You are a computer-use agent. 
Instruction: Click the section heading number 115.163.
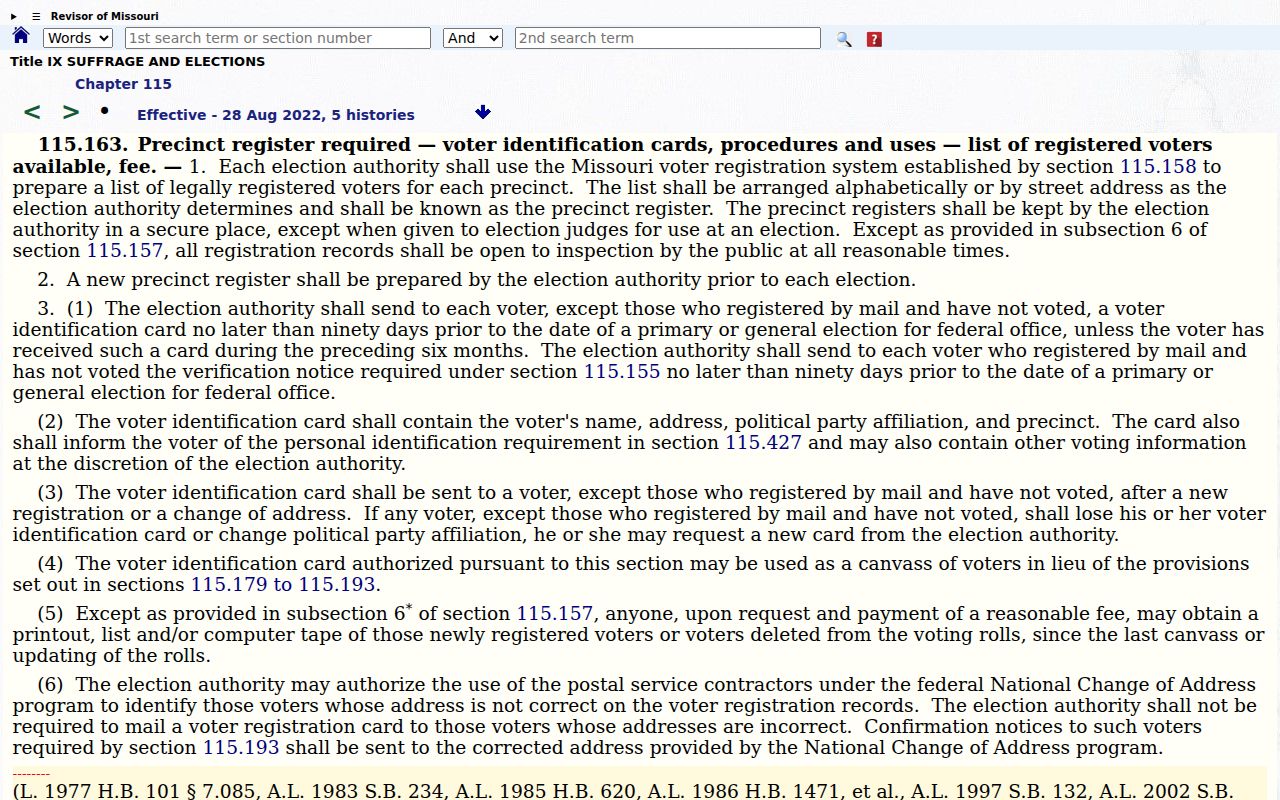tap(83, 145)
